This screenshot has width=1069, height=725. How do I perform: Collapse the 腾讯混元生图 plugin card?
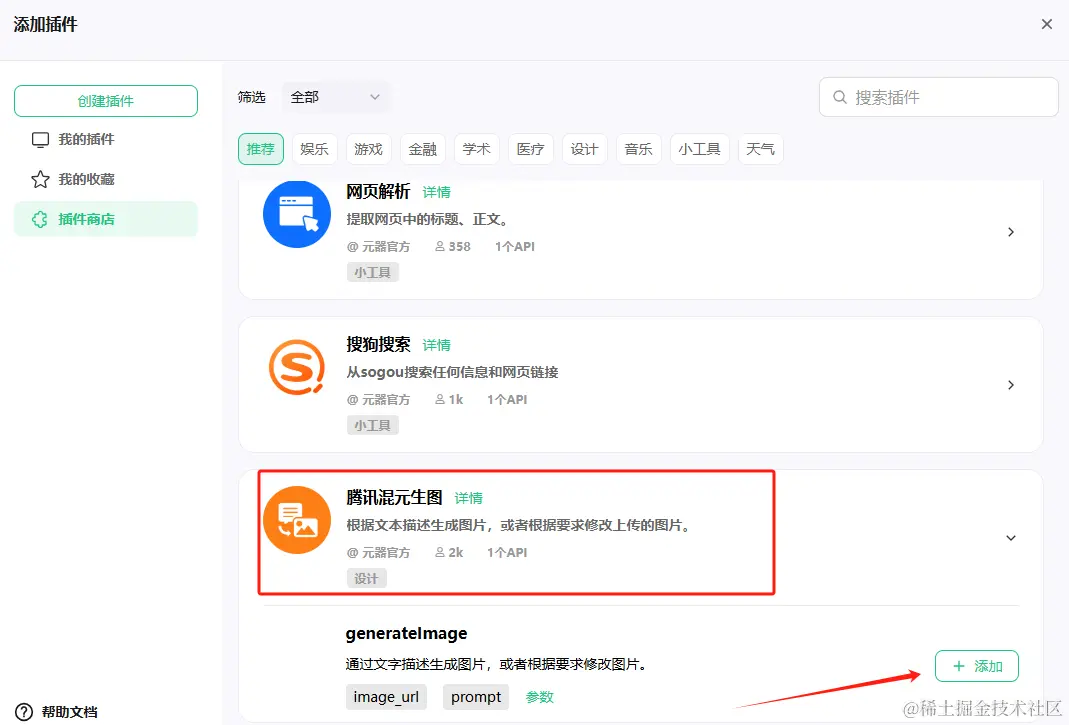1011,538
